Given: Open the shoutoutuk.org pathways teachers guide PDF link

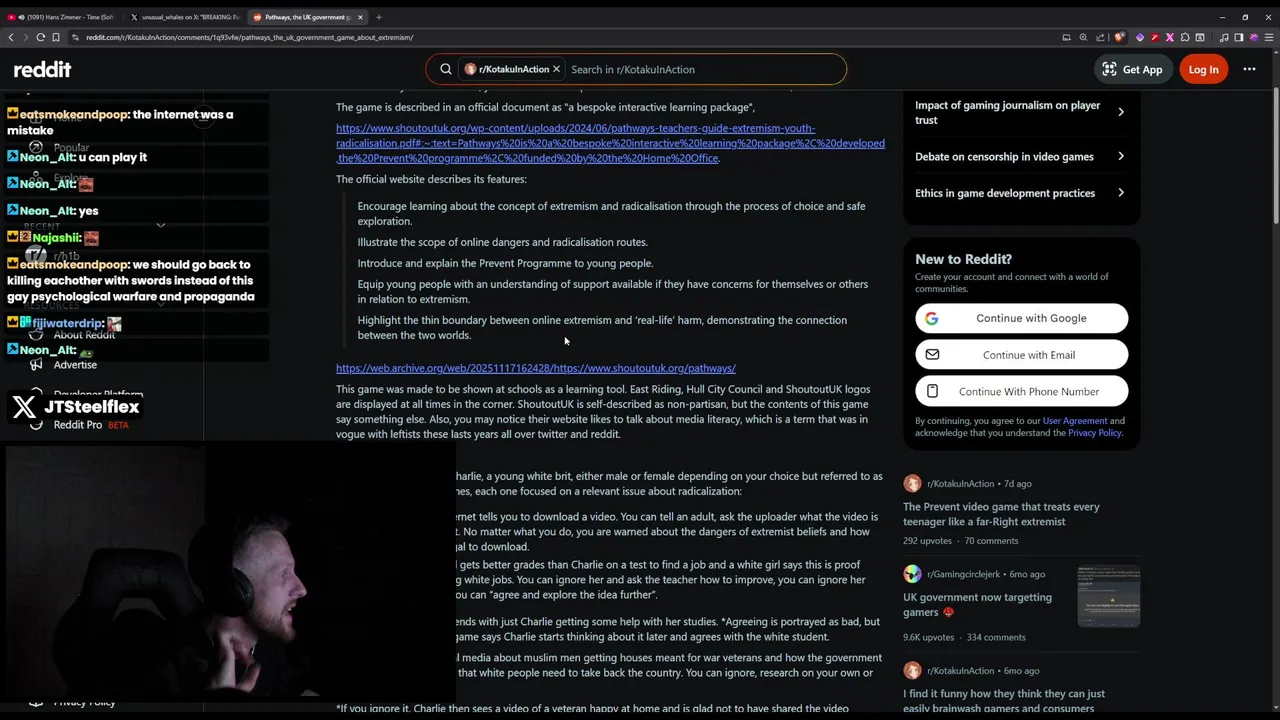Looking at the screenshot, I should pos(610,143).
